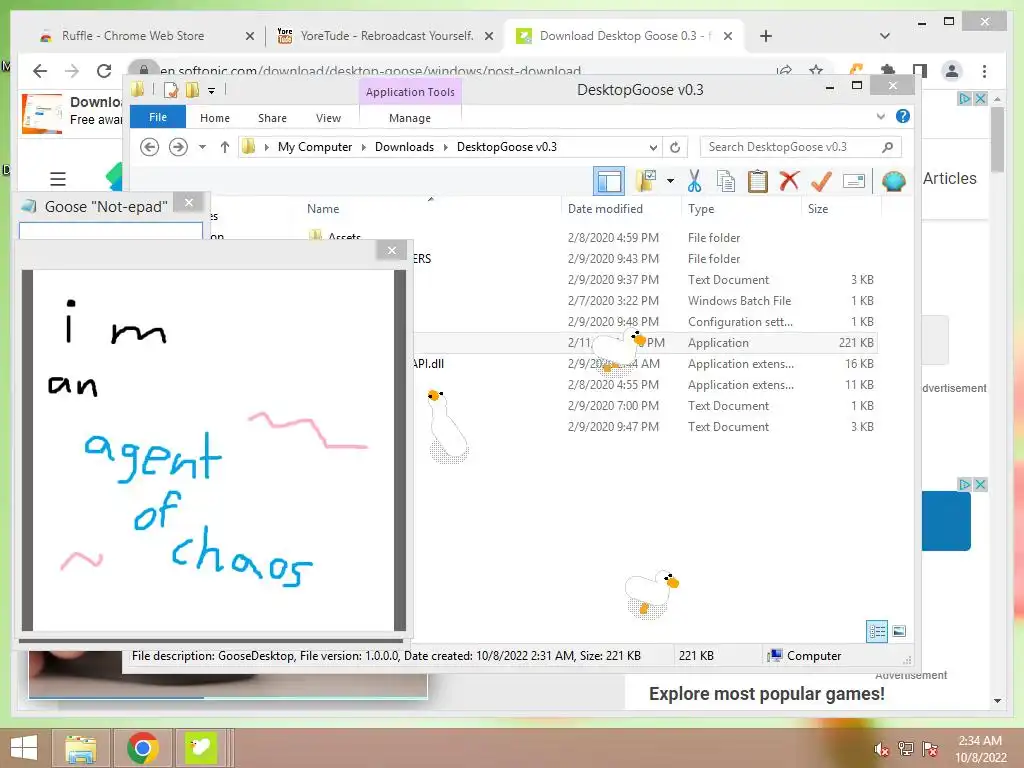Click the folder options checklist icon in toolbar
1024x768 pixels.
click(x=646, y=180)
